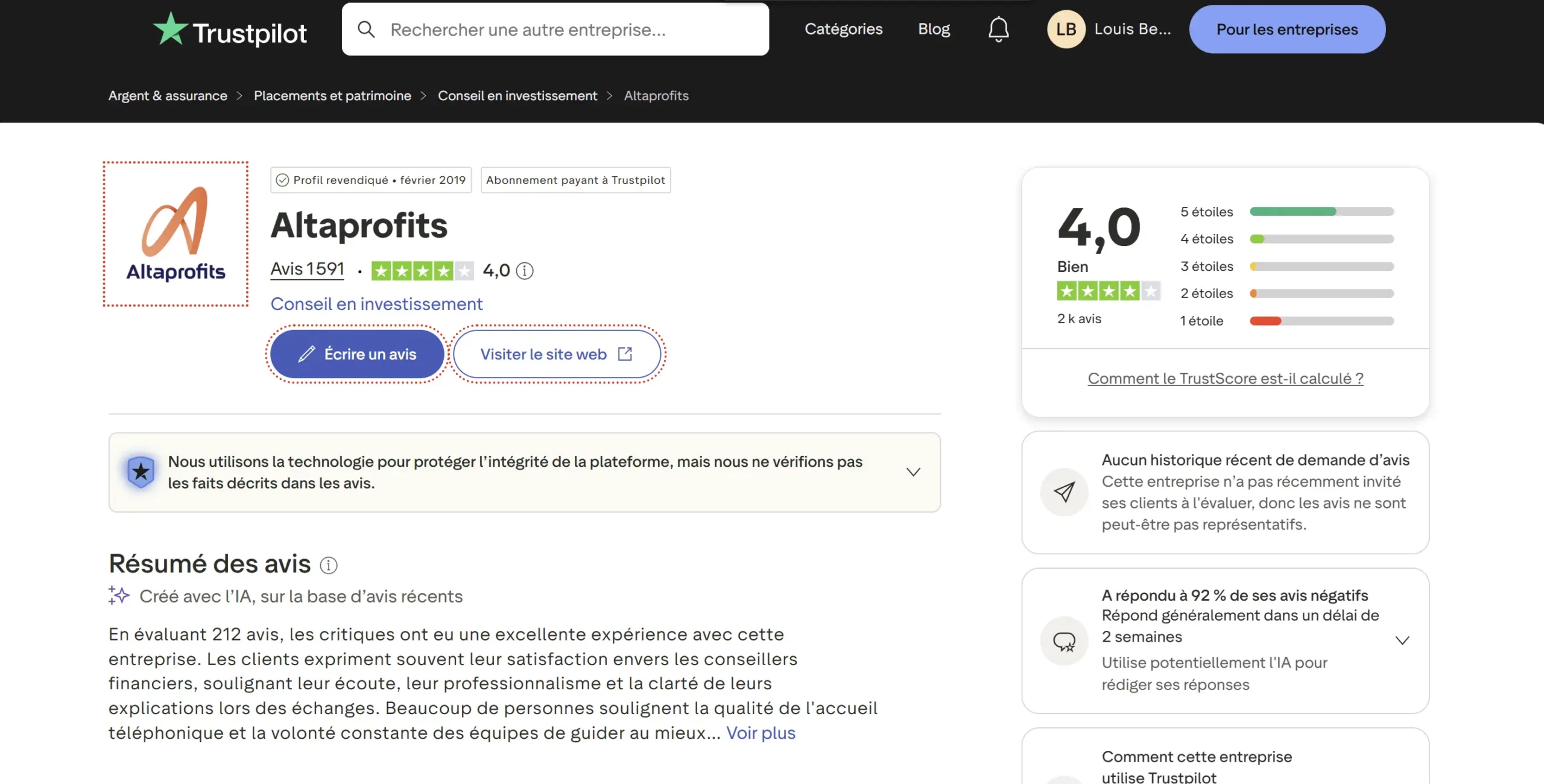
Task: Click paper plane review invitation icon
Action: coord(1064,492)
